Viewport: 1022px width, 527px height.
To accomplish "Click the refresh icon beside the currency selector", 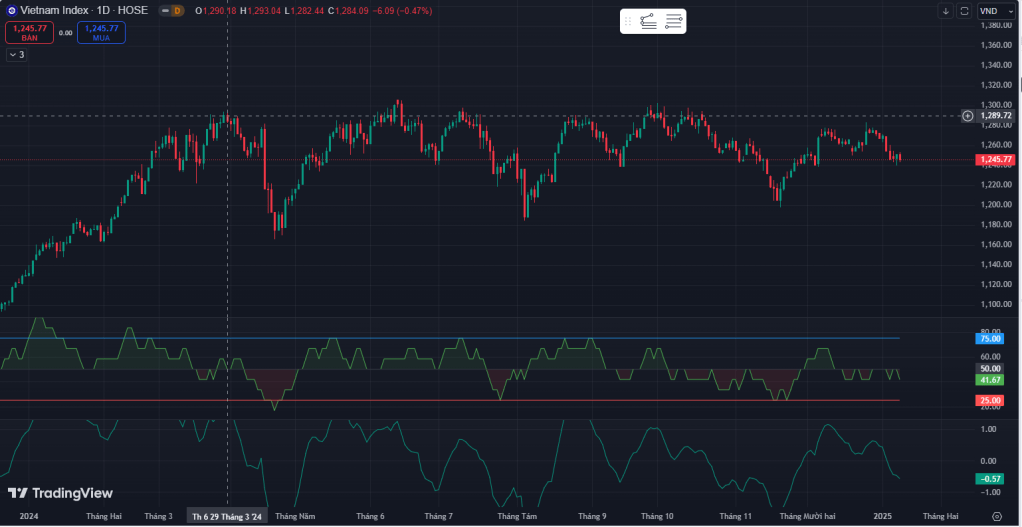I will click(964, 11).
